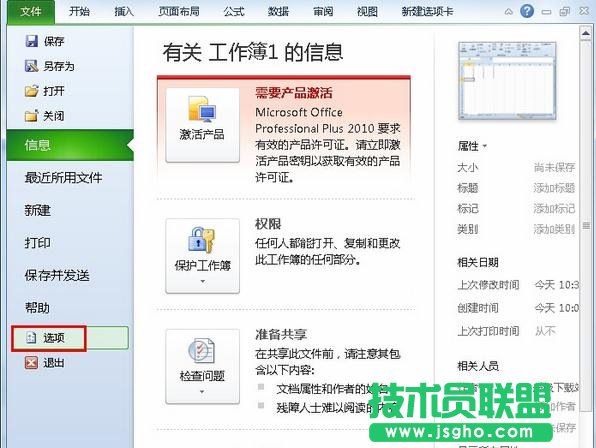Click the 需要产品激活 red heading
This screenshot has height=448, width=596.
(x=294, y=93)
